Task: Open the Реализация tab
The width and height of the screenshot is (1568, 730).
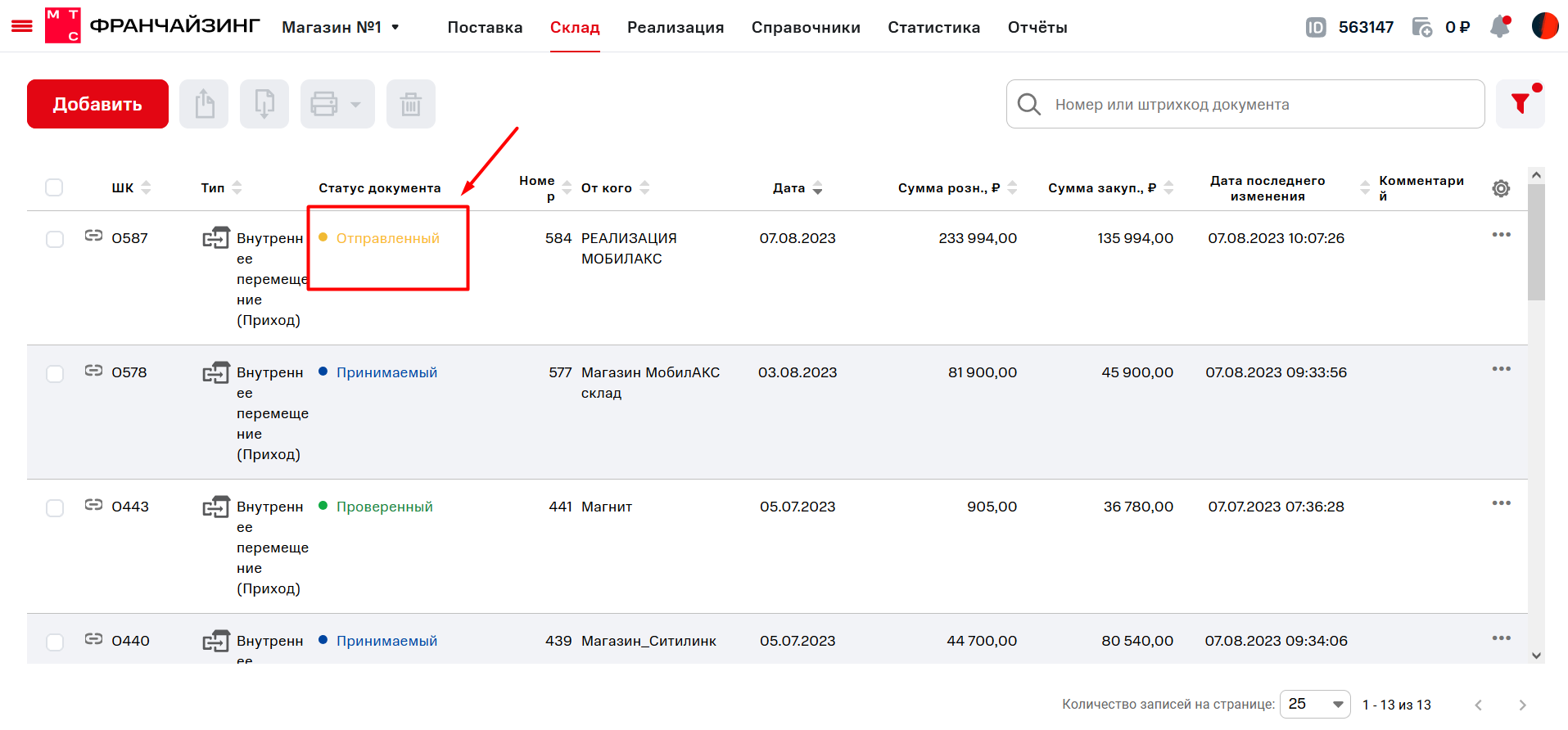Action: tap(676, 27)
